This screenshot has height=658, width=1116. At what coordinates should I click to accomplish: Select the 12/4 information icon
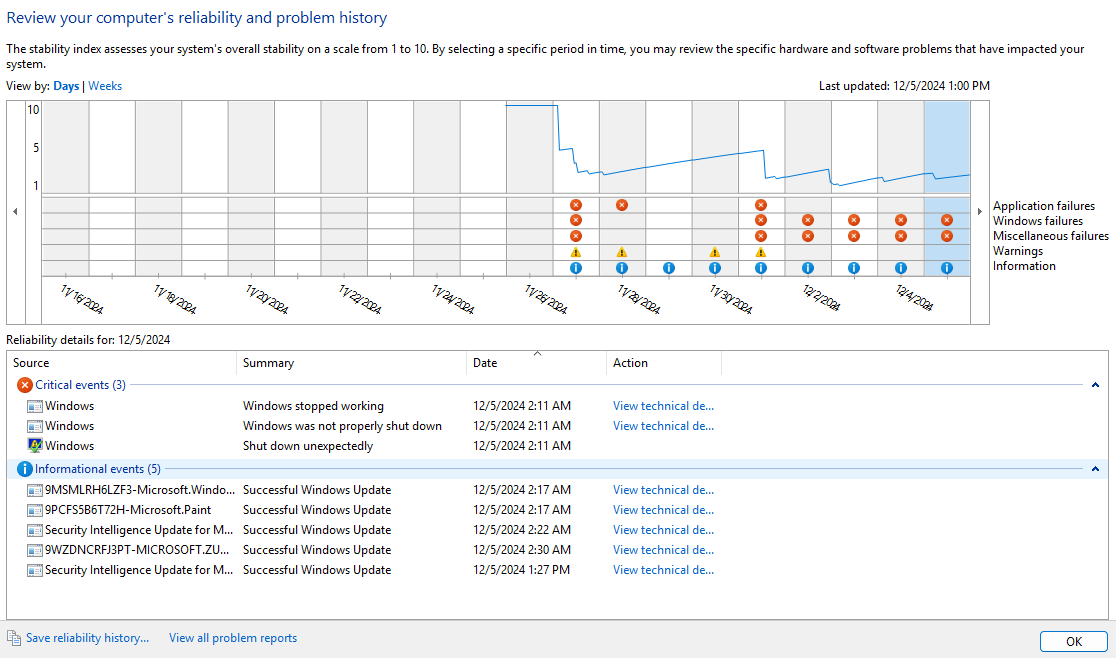click(901, 268)
